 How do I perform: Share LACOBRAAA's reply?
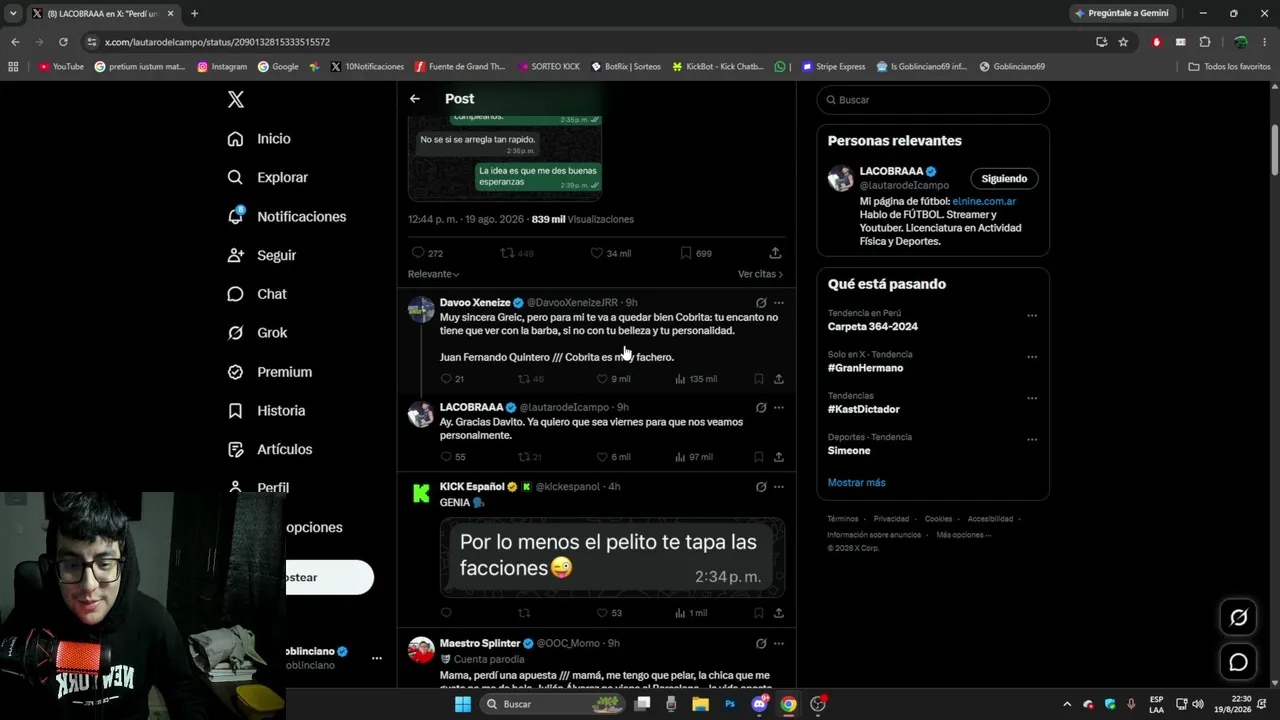coord(778,457)
